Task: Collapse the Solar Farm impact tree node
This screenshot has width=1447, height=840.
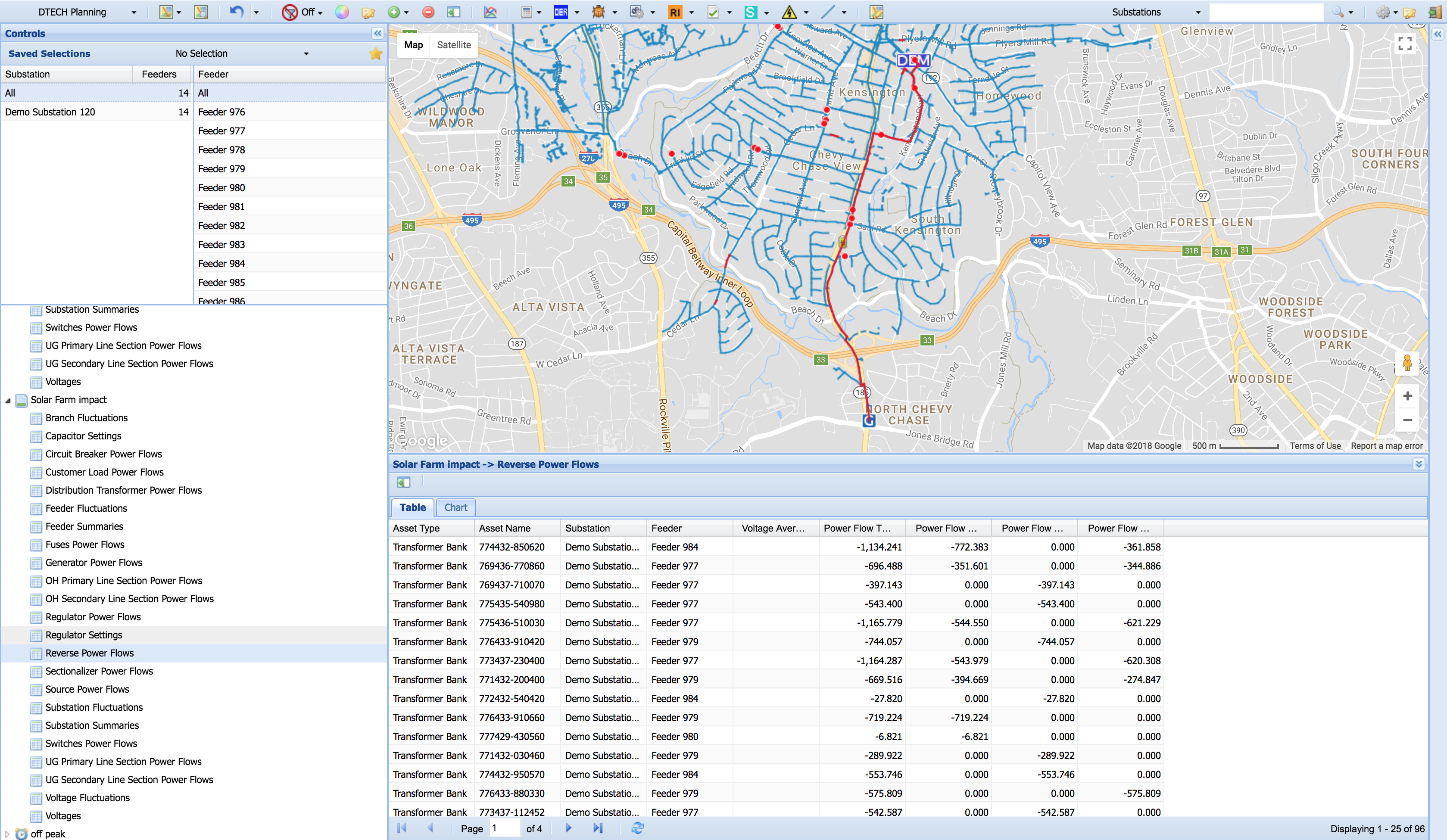Action: [8, 400]
